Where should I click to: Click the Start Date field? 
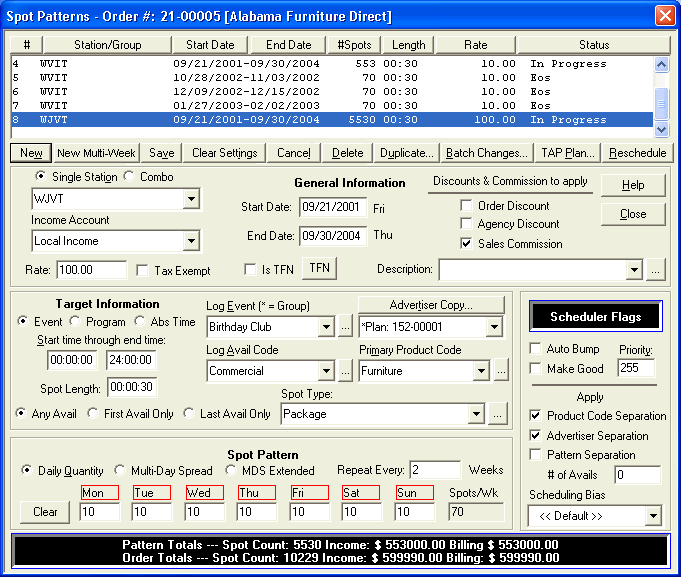[x=332, y=207]
